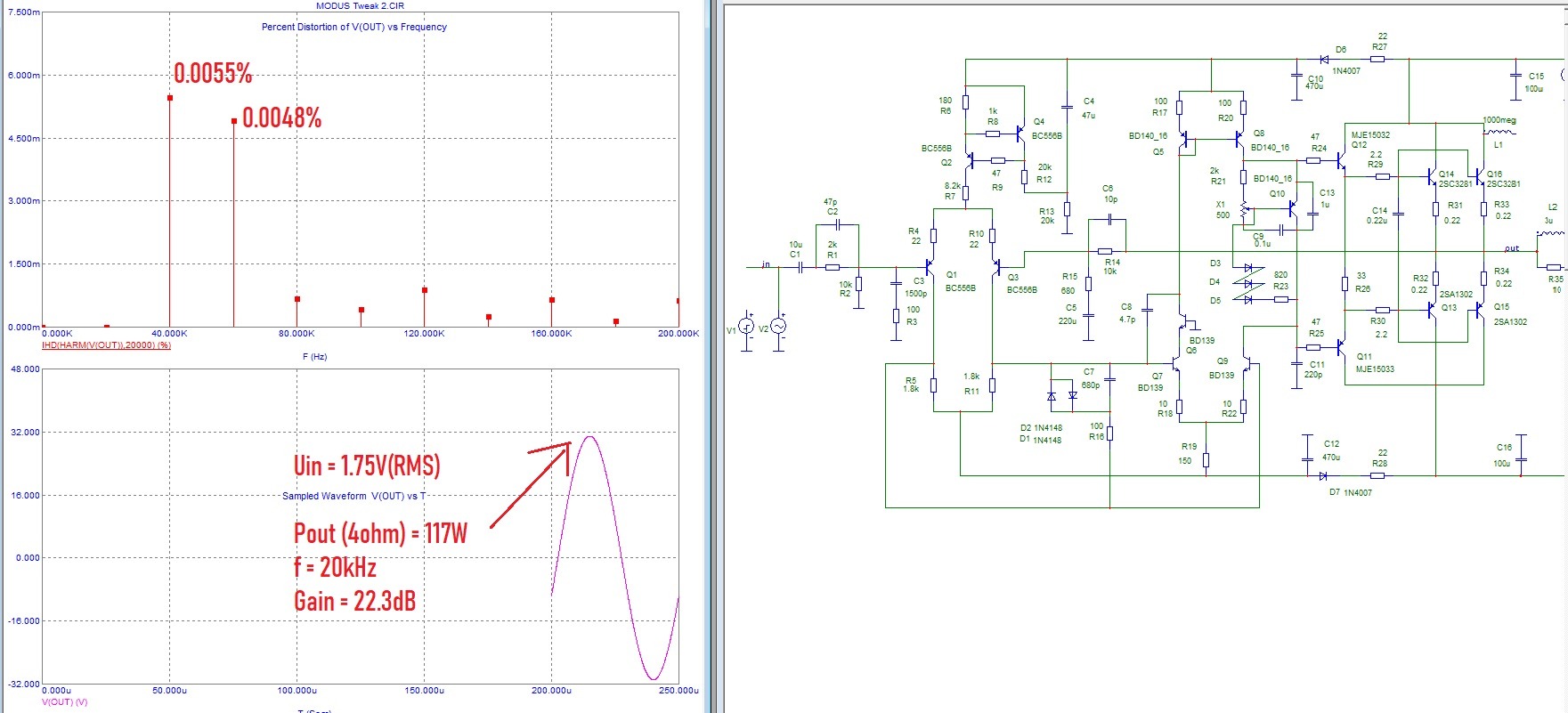The width and height of the screenshot is (1568, 713).
Task: Click the MODUS Tweak 2.CIR title
Action: [360, 5]
